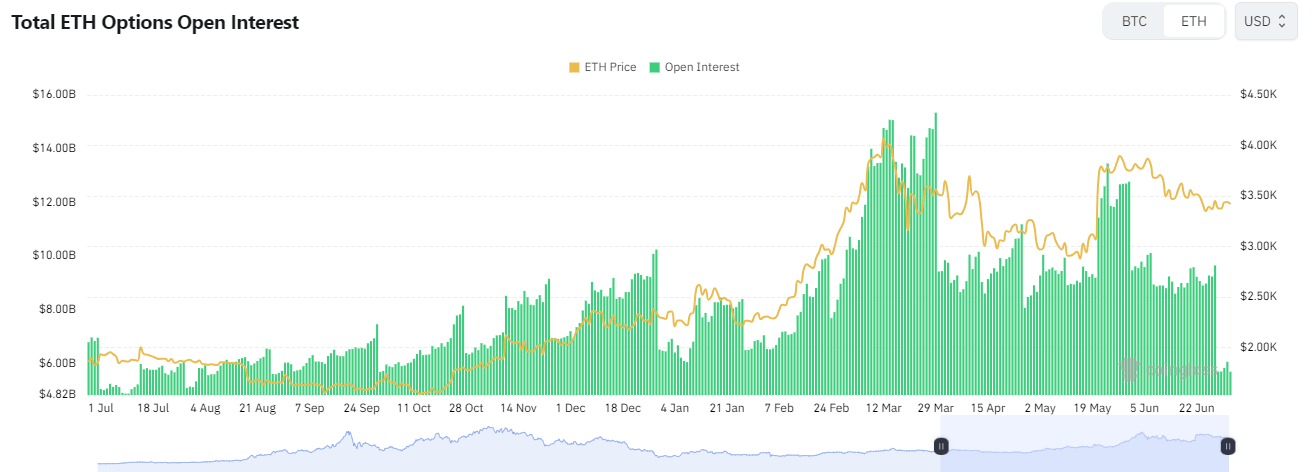
Task: Click the highlighted range in the navigator
Action: click(1084, 446)
